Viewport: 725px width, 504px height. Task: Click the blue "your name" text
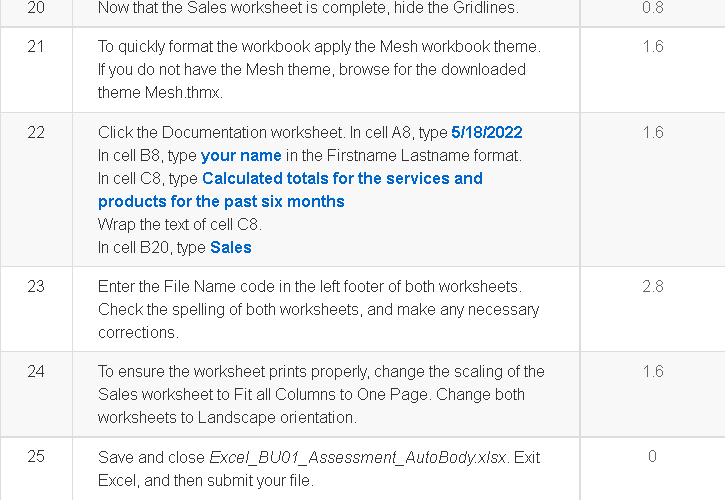(241, 156)
